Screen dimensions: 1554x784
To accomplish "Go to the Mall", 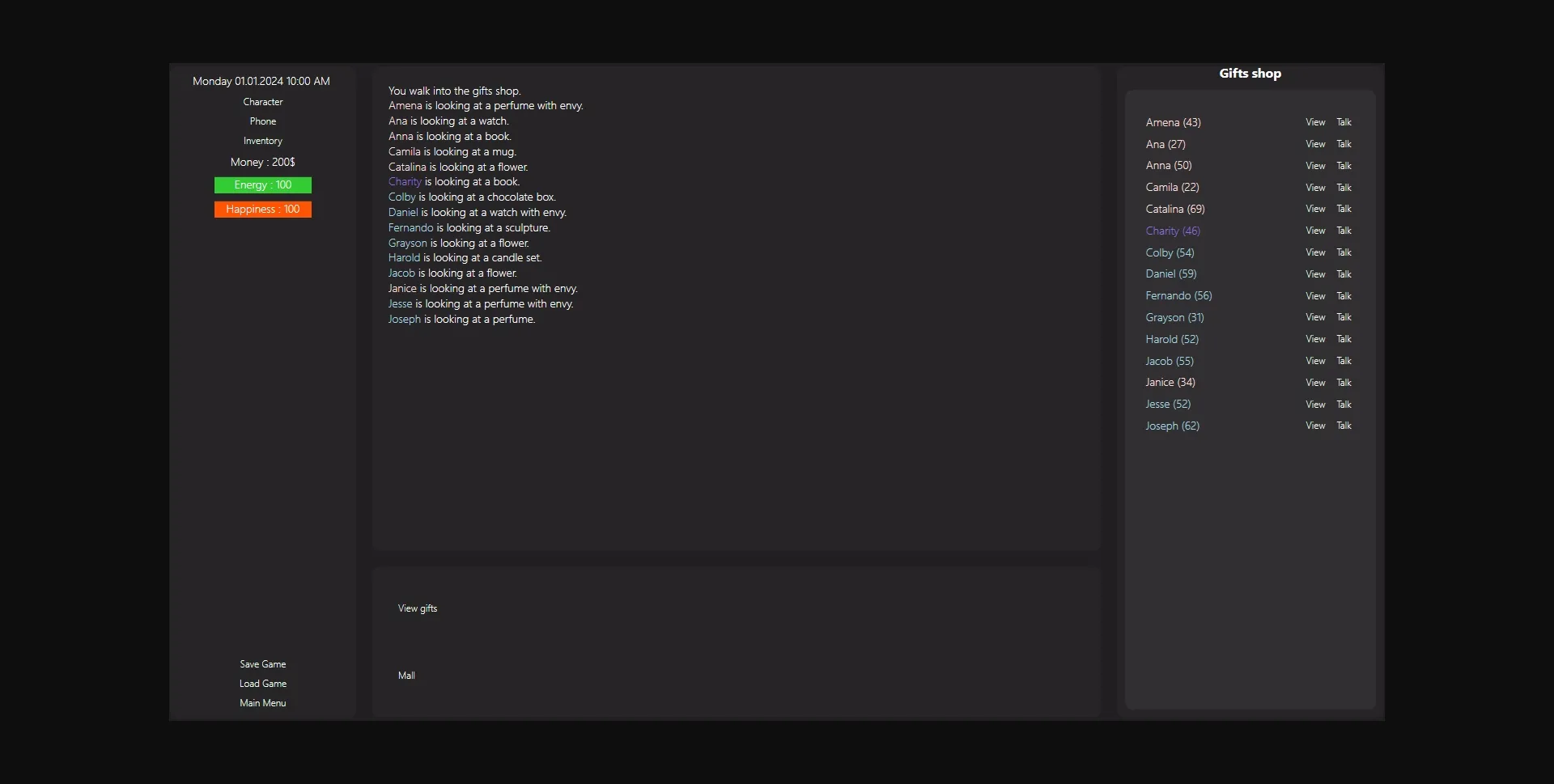I will 406,676.
